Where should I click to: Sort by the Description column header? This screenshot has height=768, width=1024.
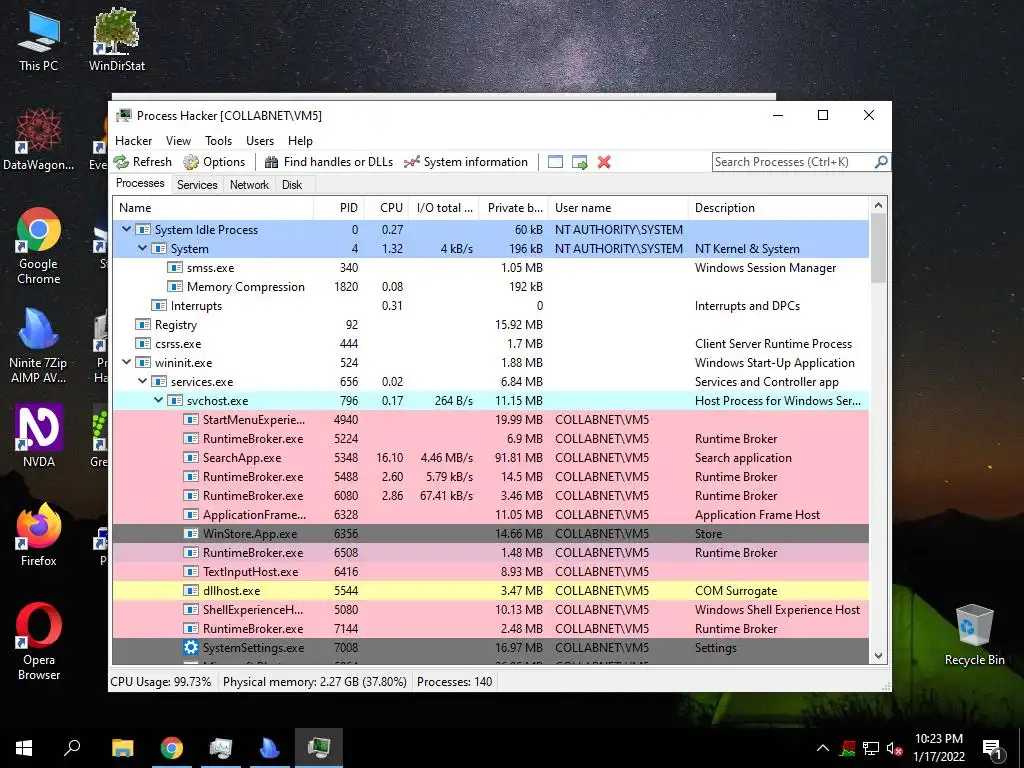click(x=778, y=208)
